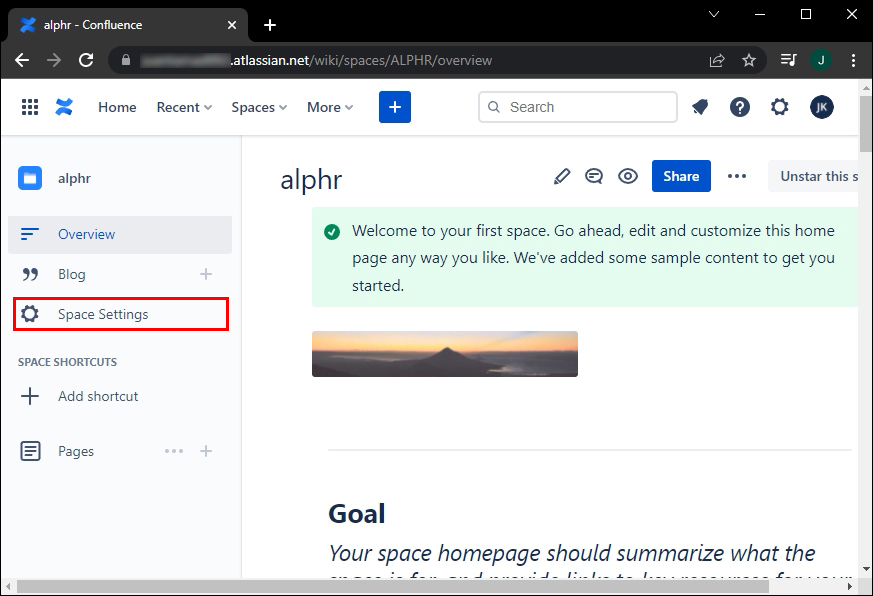Open the tab search chevron

tap(714, 14)
